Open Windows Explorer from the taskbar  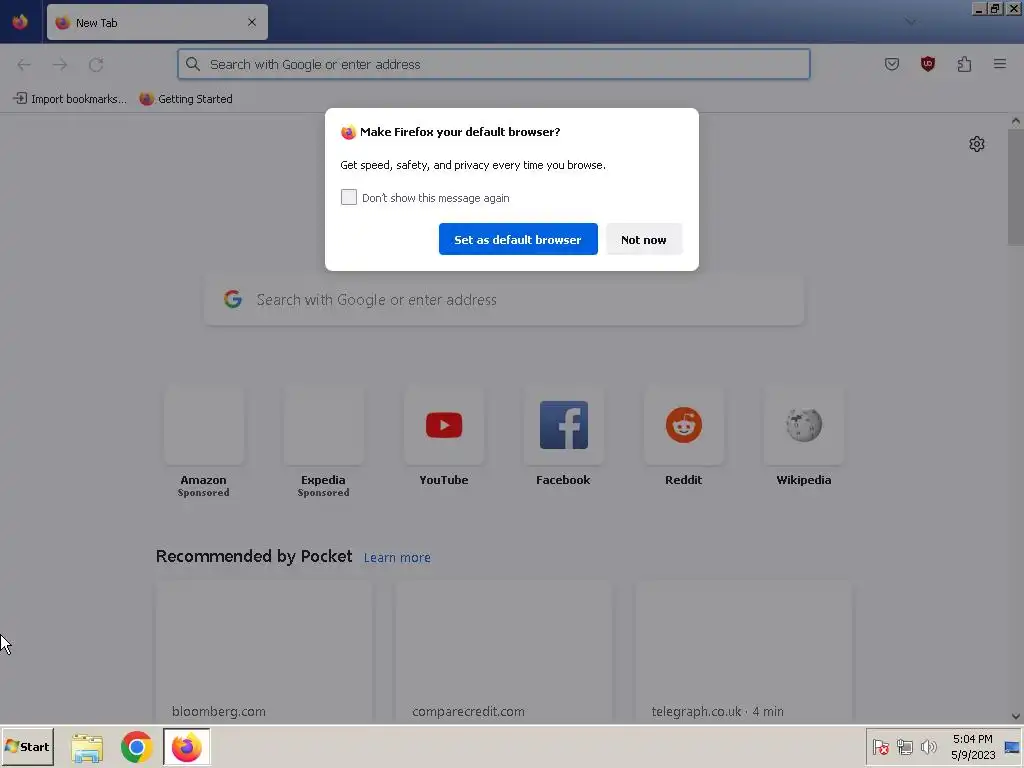pyautogui.click(x=87, y=747)
